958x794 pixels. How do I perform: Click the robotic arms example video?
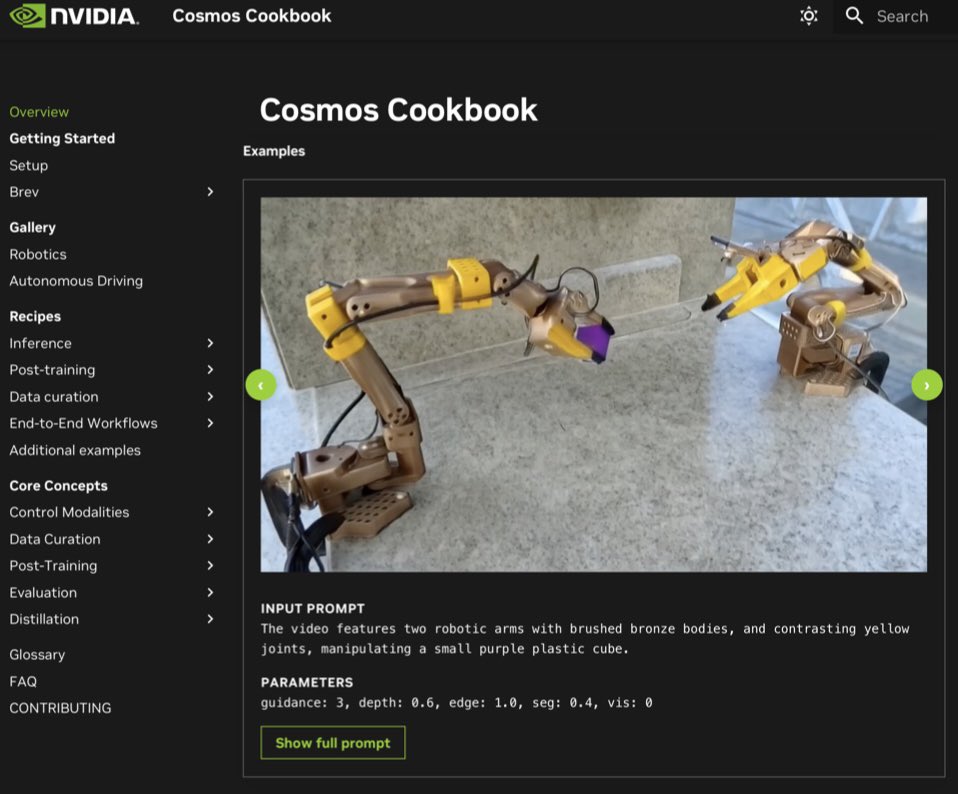594,385
